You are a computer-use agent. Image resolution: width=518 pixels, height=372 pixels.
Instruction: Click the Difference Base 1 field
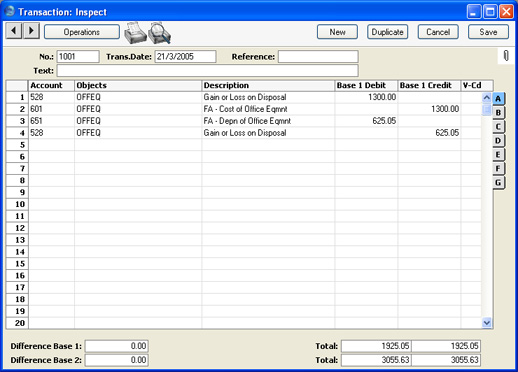(117, 346)
